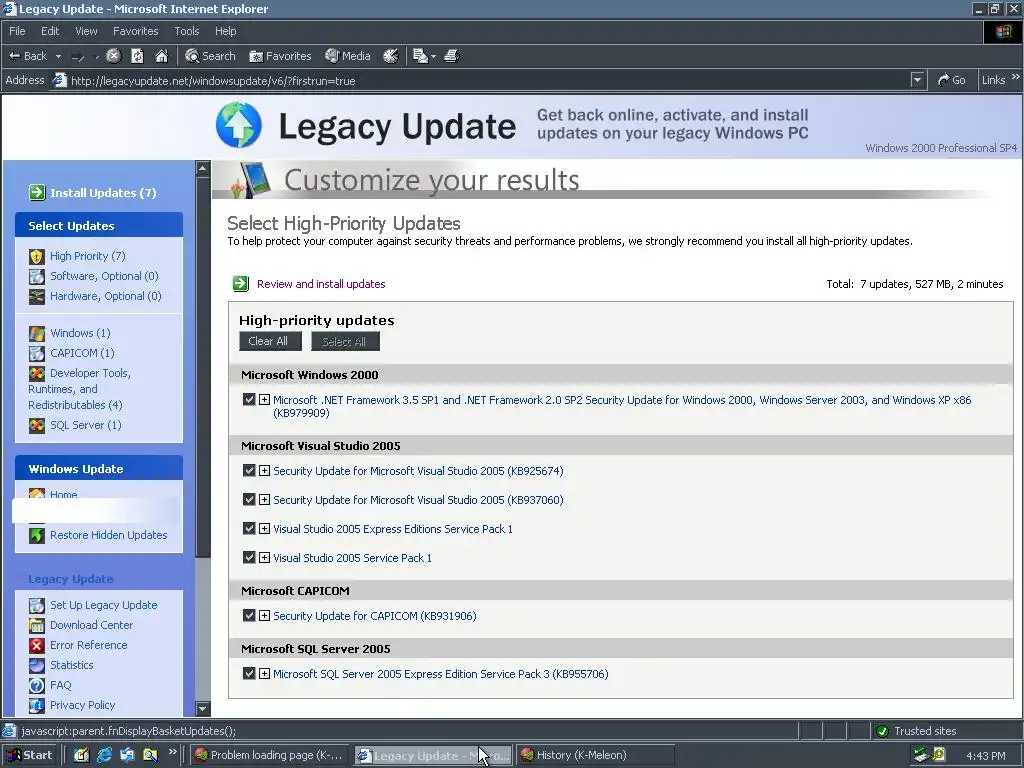Image resolution: width=1024 pixels, height=768 pixels.
Task: Click the Error Reference red X icon
Action: point(37,645)
